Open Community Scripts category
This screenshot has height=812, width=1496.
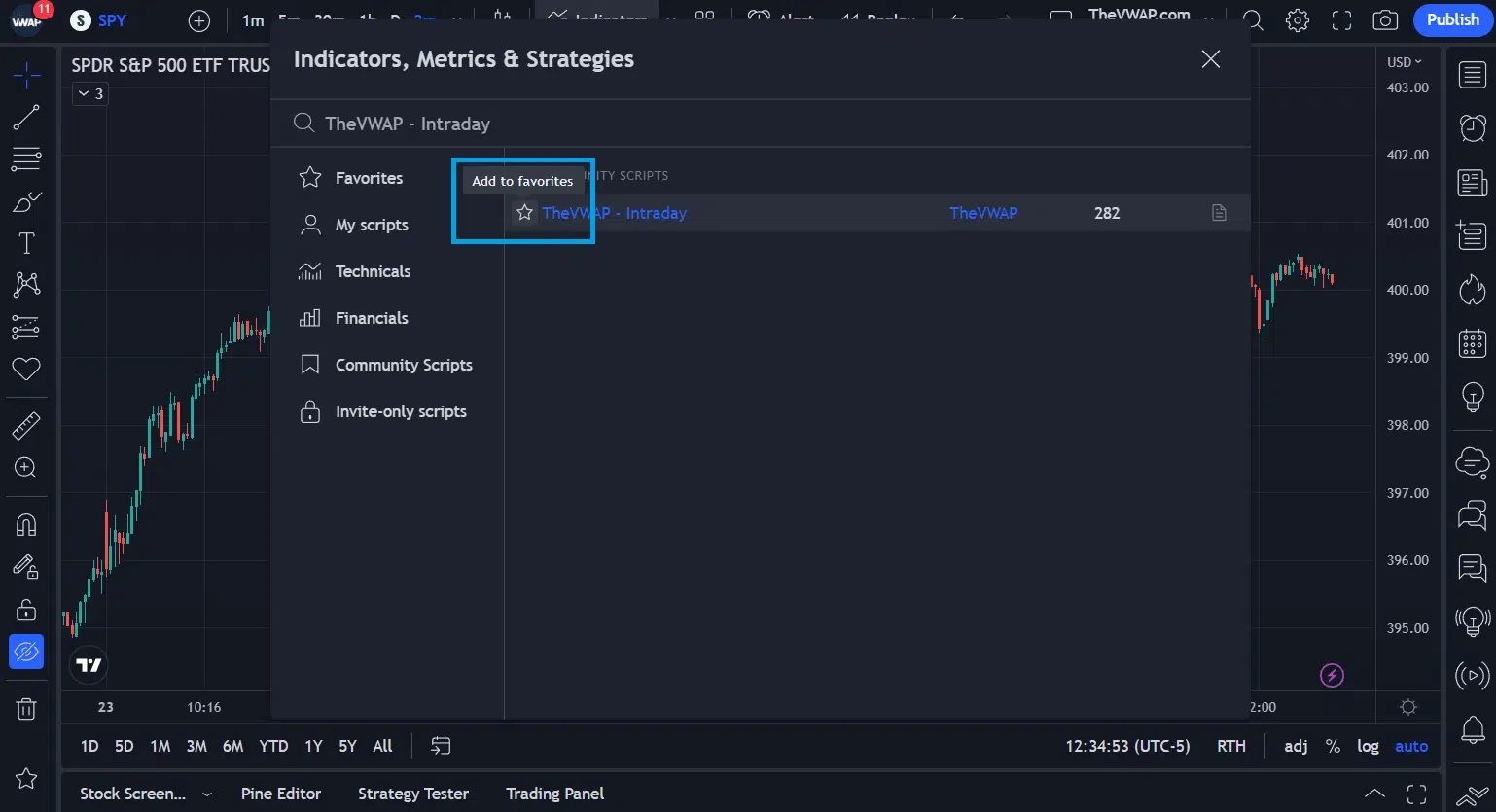[x=386, y=365]
